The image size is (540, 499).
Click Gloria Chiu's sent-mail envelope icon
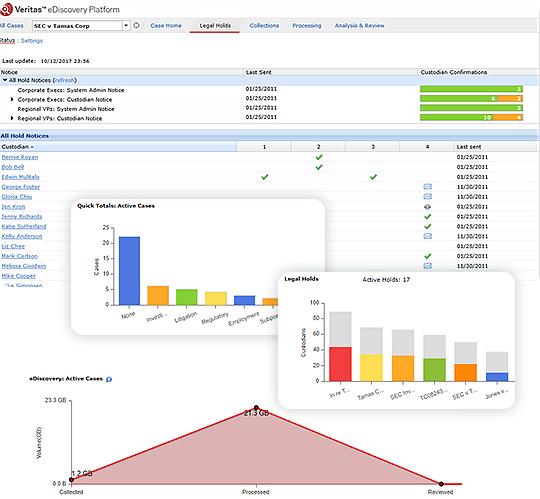pyautogui.click(x=427, y=197)
